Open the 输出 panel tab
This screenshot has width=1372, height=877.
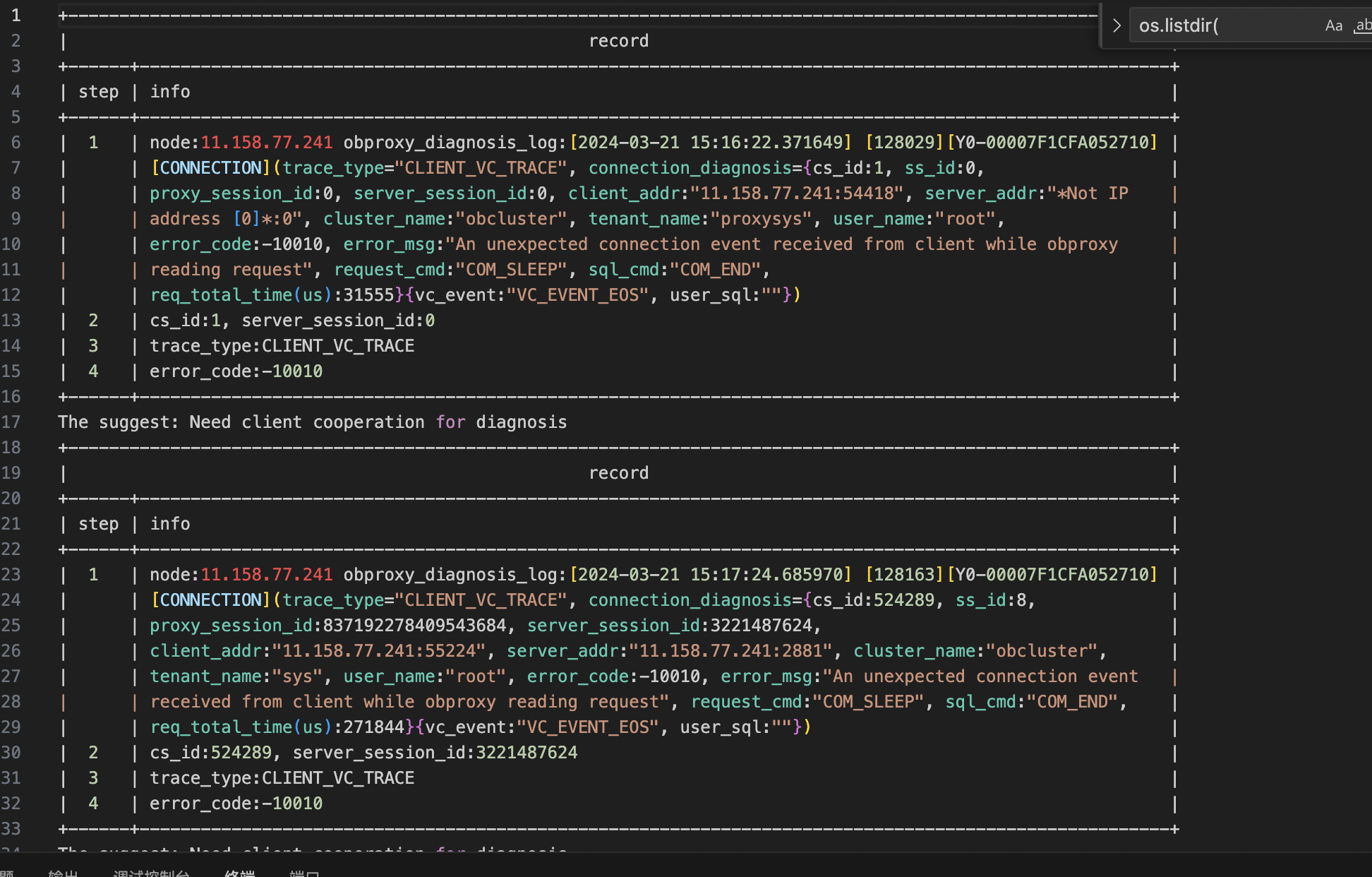63,873
